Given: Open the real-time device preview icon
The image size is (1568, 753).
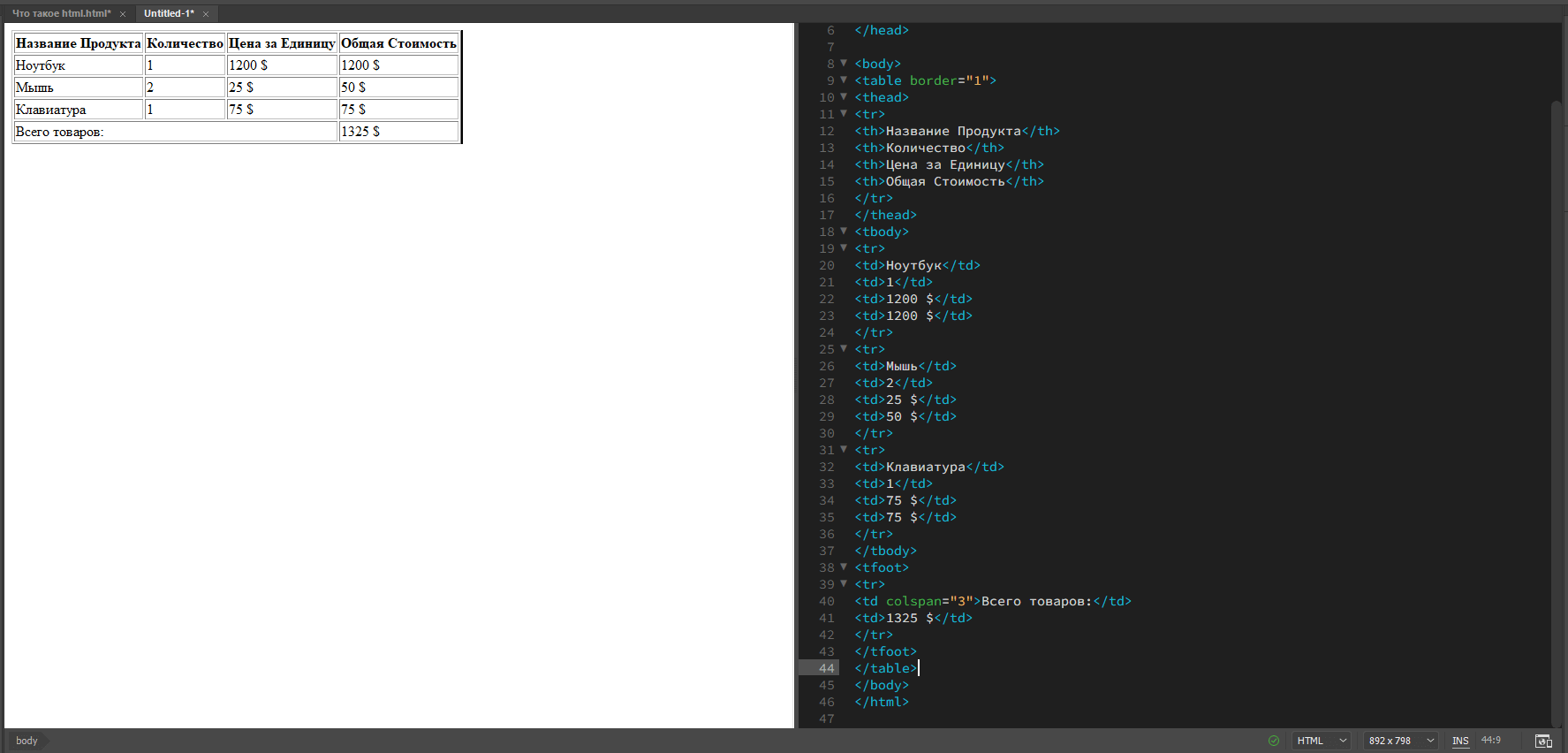Looking at the screenshot, I should pos(1543,741).
